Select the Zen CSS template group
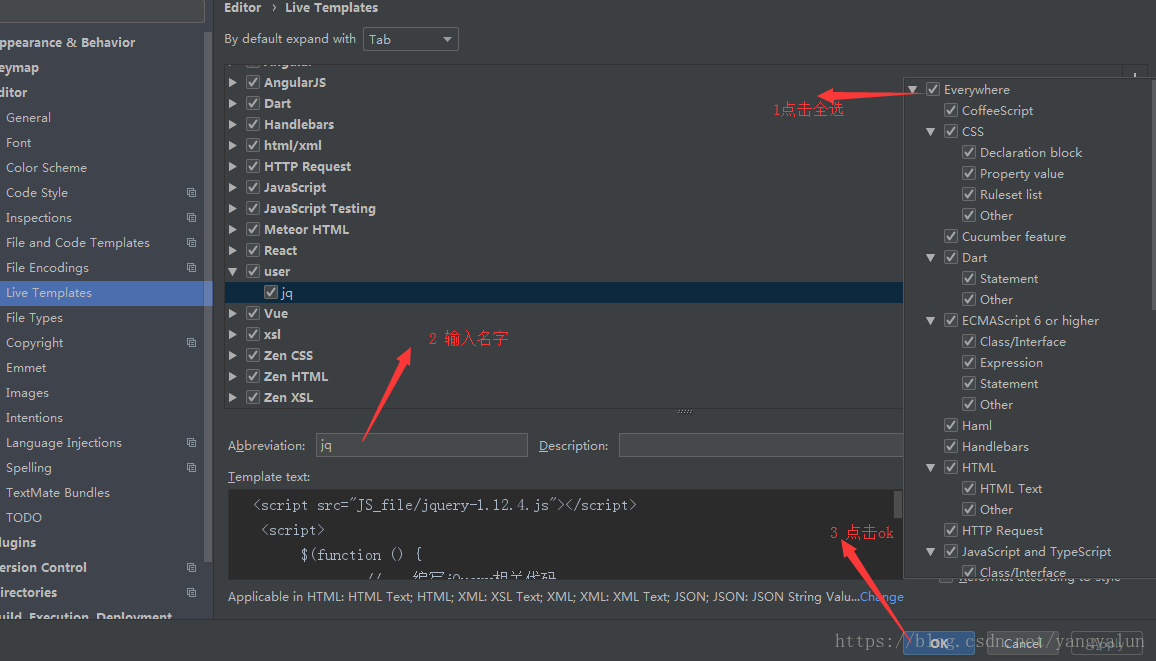Viewport: 1156px width, 661px height. (288, 356)
